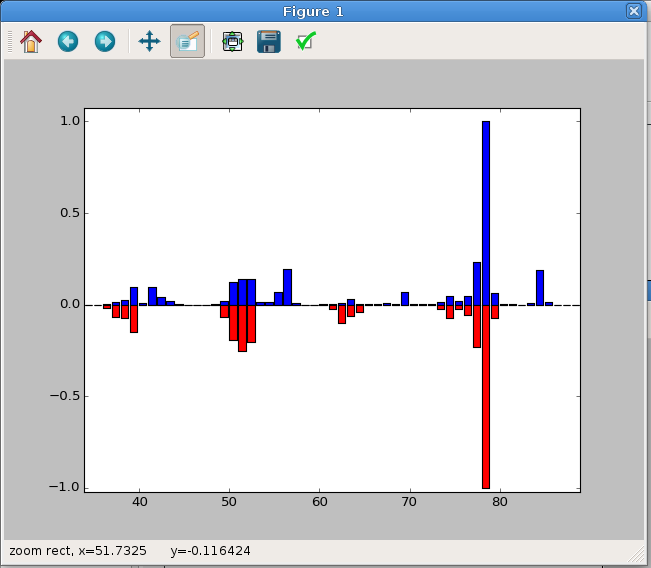Go forward to next view arrow
The image size is (651, 568).
point(105,42)
